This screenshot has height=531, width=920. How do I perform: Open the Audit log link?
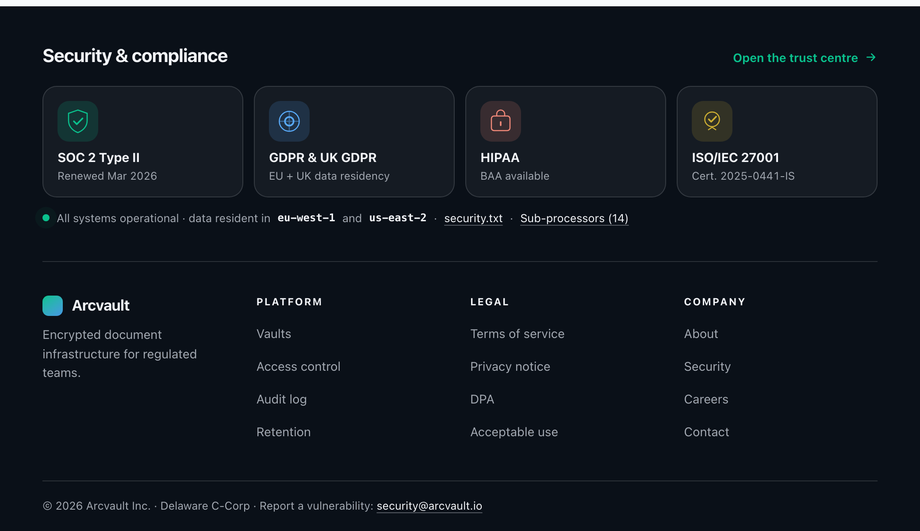click(x=282, y=399)
